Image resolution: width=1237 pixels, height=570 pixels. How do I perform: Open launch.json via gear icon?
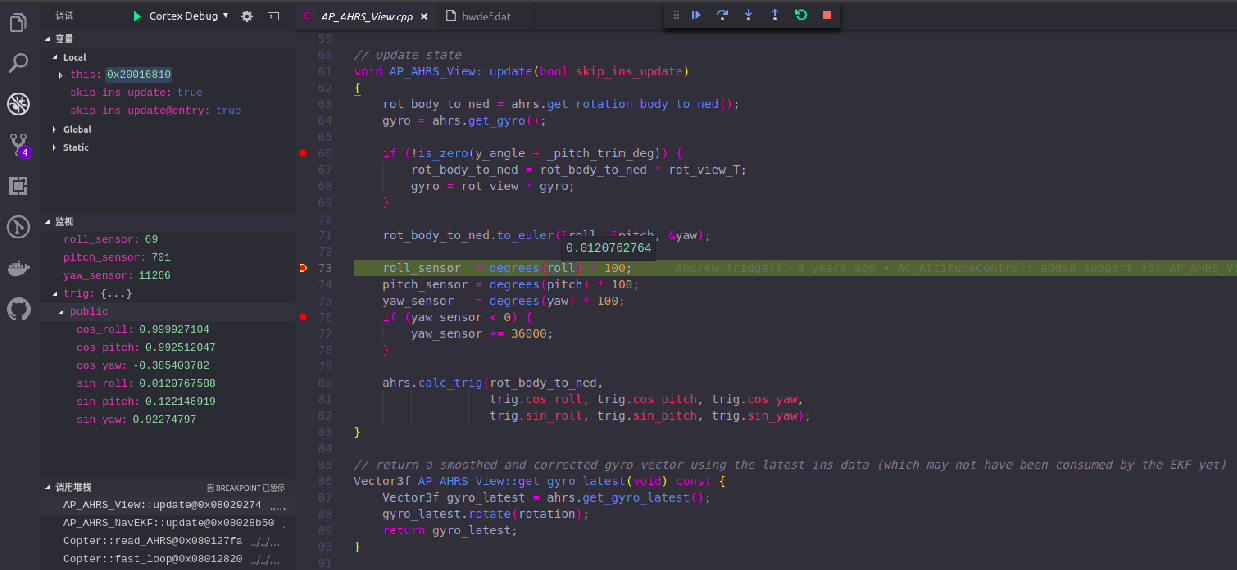click(247, 16)
